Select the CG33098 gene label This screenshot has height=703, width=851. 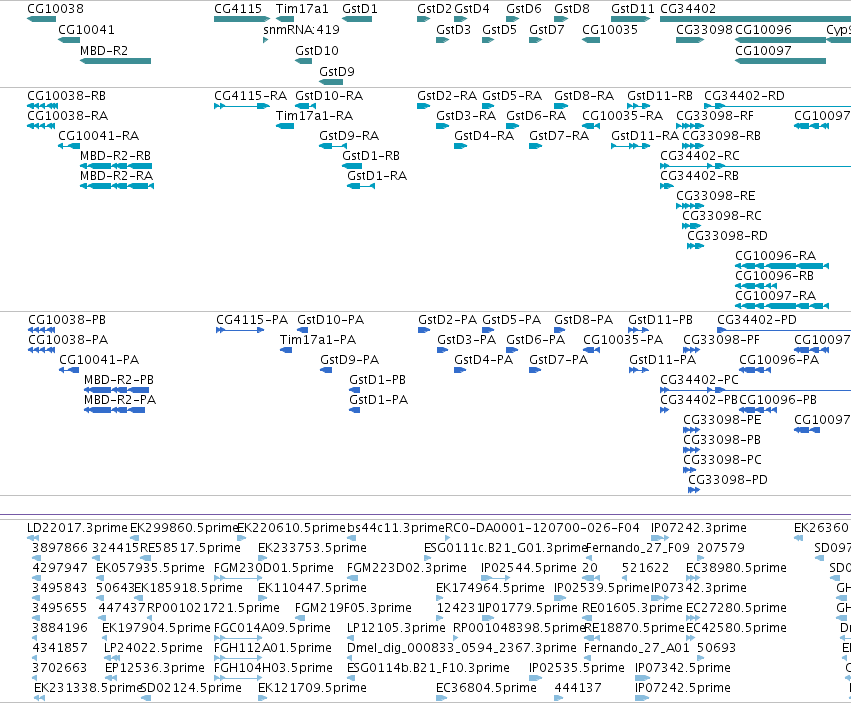(x=704, y=30)
